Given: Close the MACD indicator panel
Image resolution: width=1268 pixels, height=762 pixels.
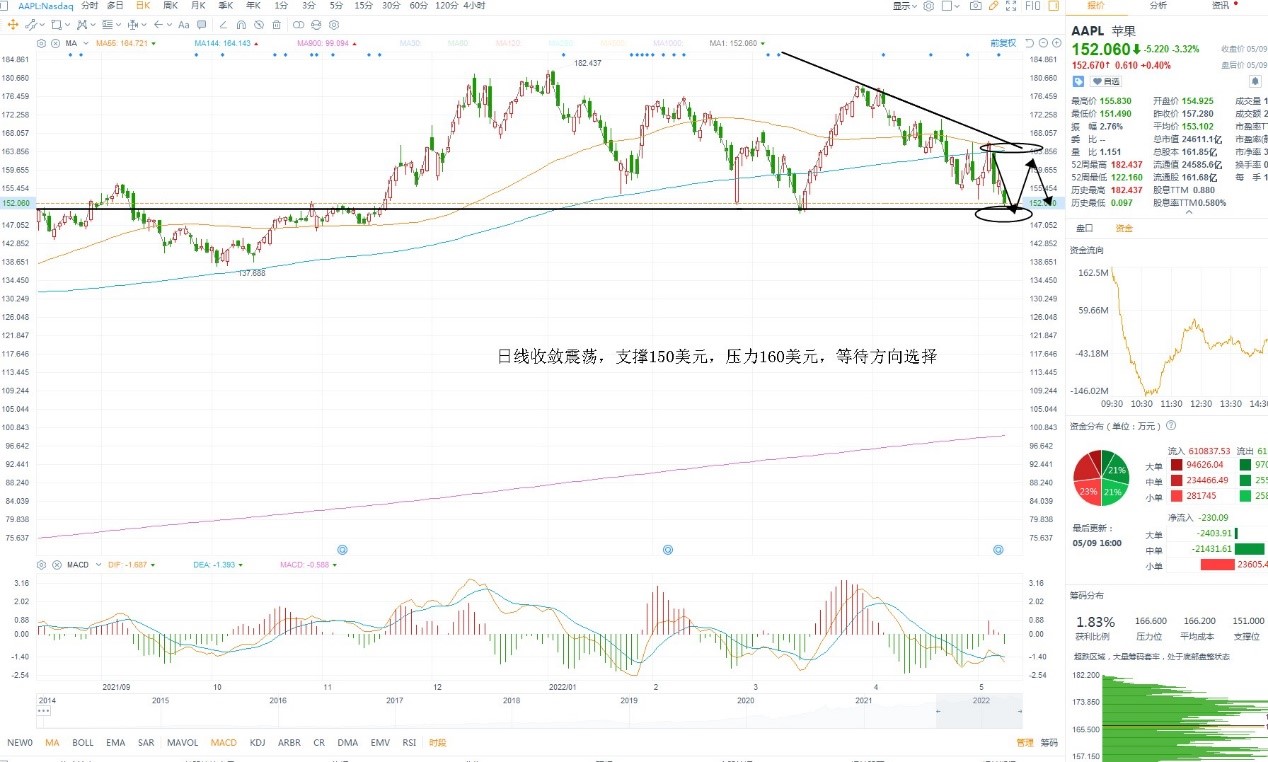Looking at the screenshot, I should (x=55, y=565).
